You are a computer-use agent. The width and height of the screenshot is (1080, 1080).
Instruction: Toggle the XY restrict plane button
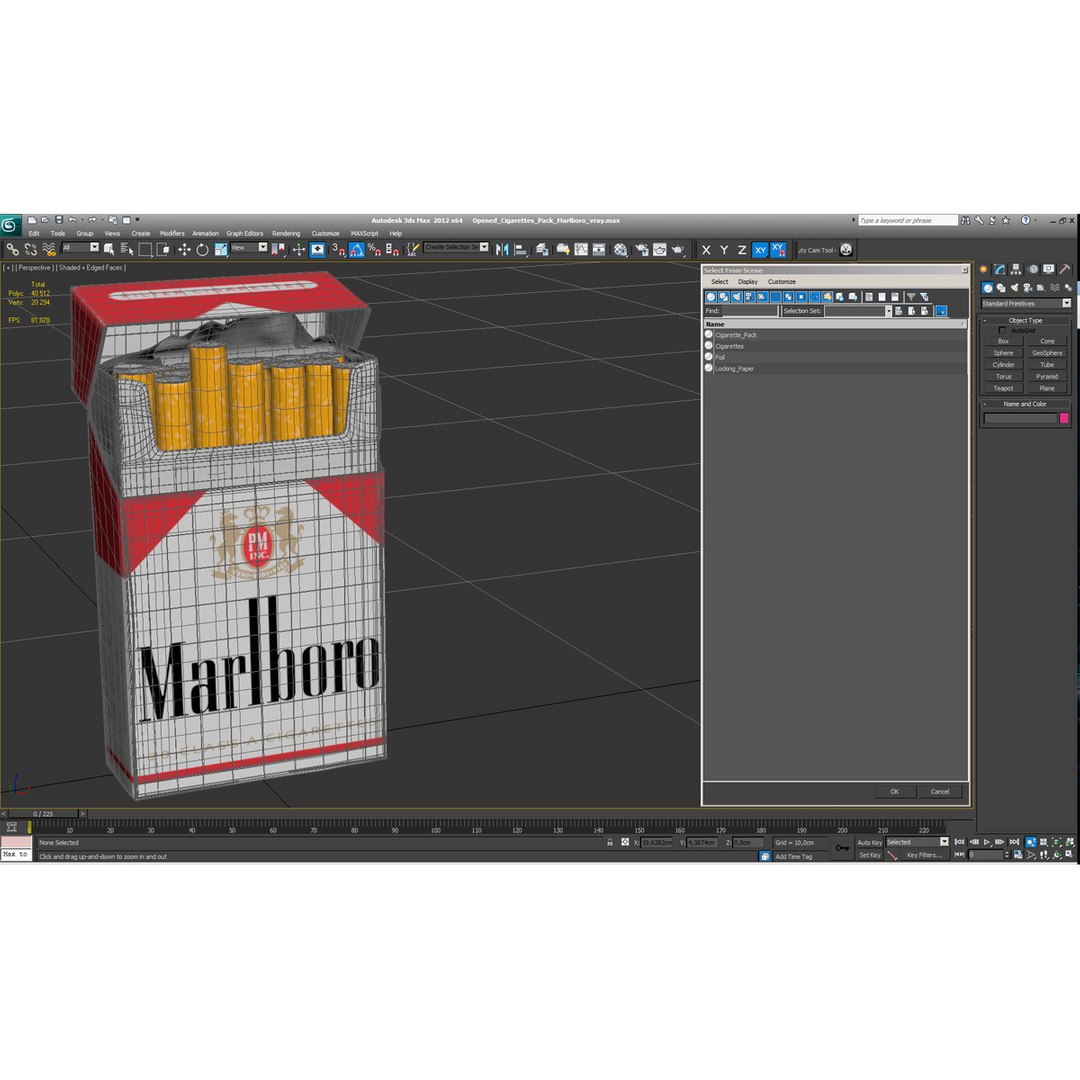pyautogui.click(x=760, y=250)
